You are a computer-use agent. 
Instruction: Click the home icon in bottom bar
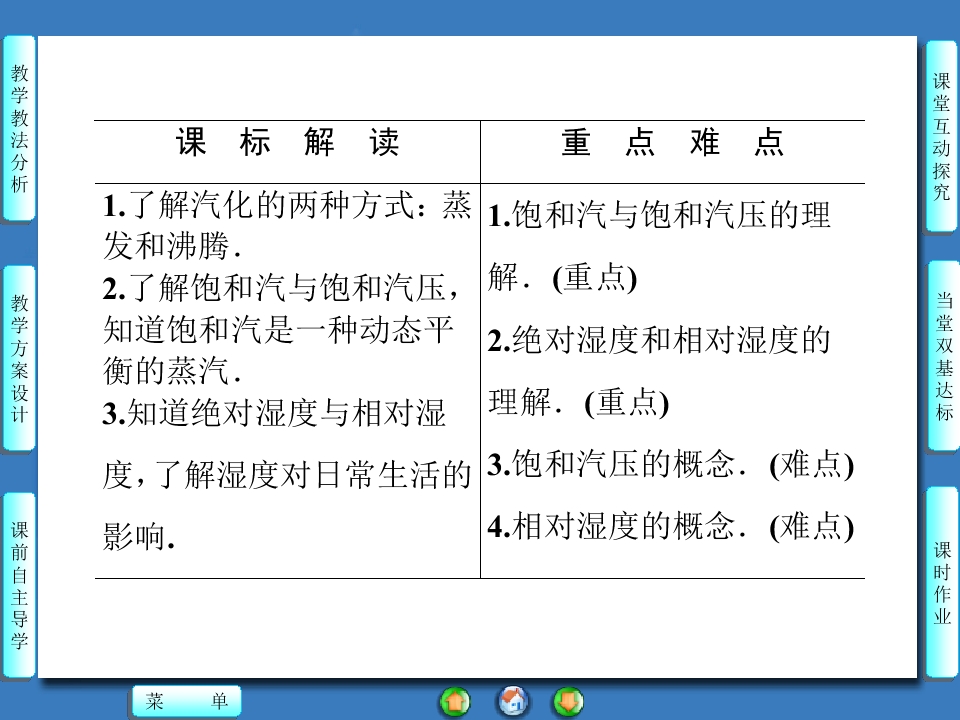513,701
